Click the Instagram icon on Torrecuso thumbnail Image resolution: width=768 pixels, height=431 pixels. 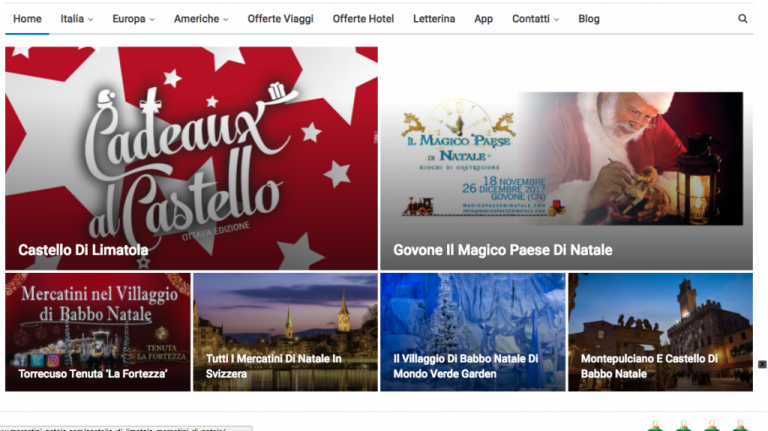tap(53, 360)
